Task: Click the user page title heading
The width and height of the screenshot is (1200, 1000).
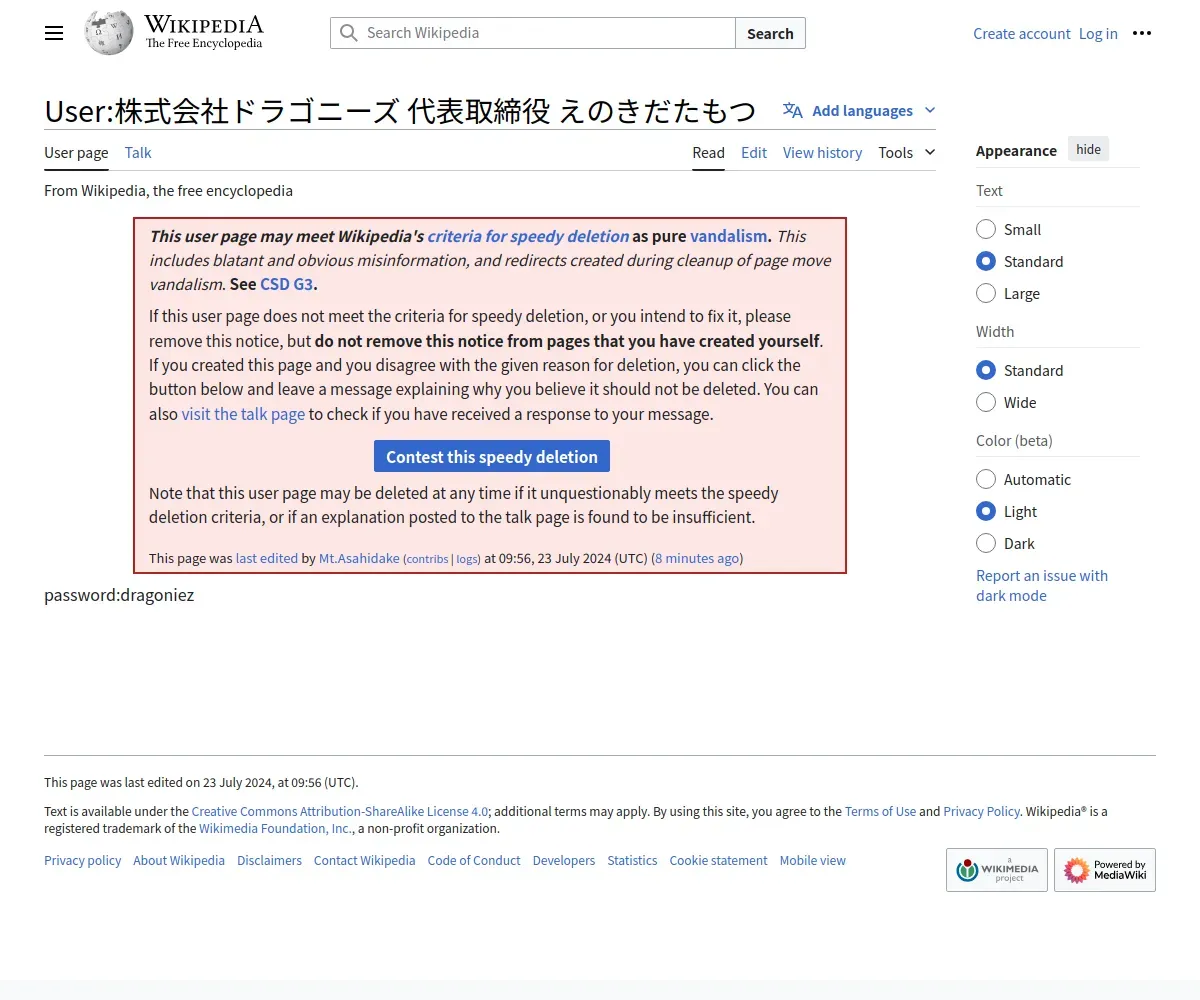Action: [400, 111]
